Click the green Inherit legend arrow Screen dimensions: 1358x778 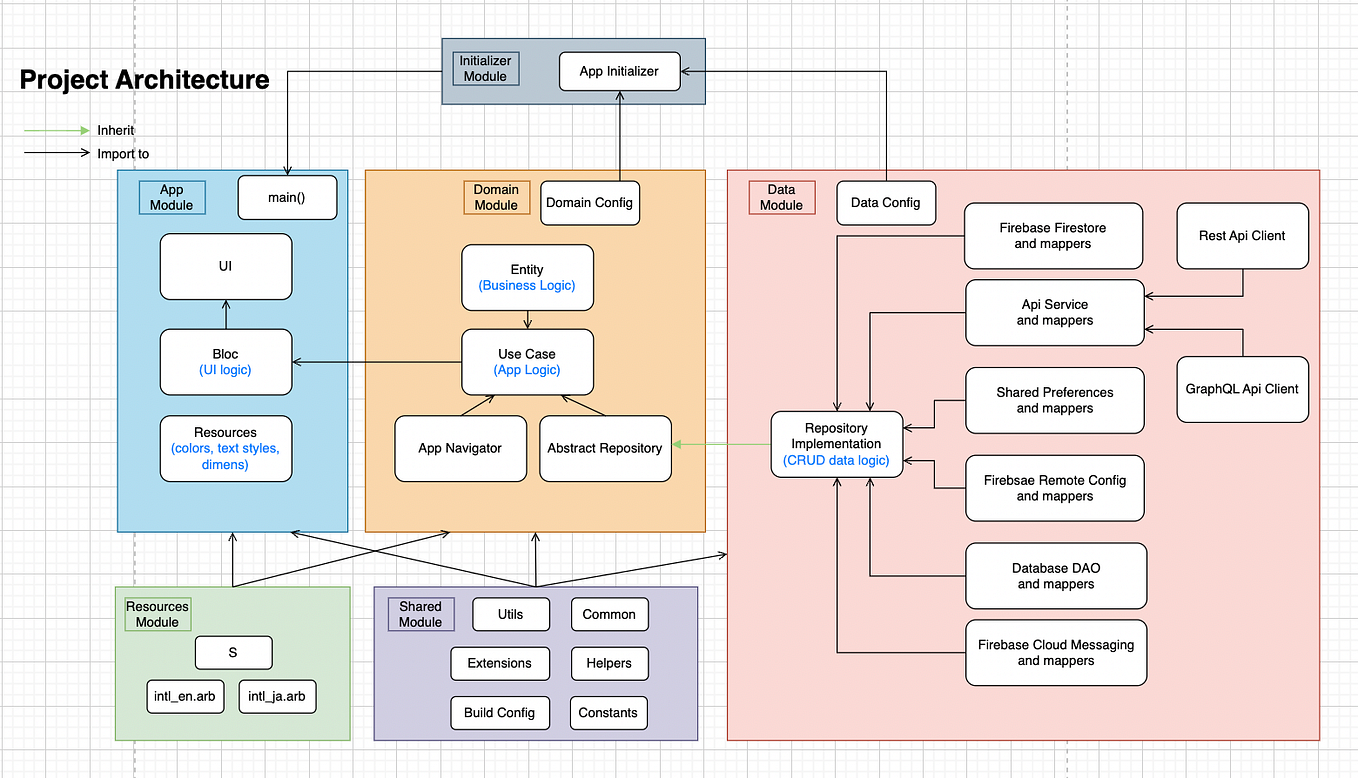click(x=55, y=130)
